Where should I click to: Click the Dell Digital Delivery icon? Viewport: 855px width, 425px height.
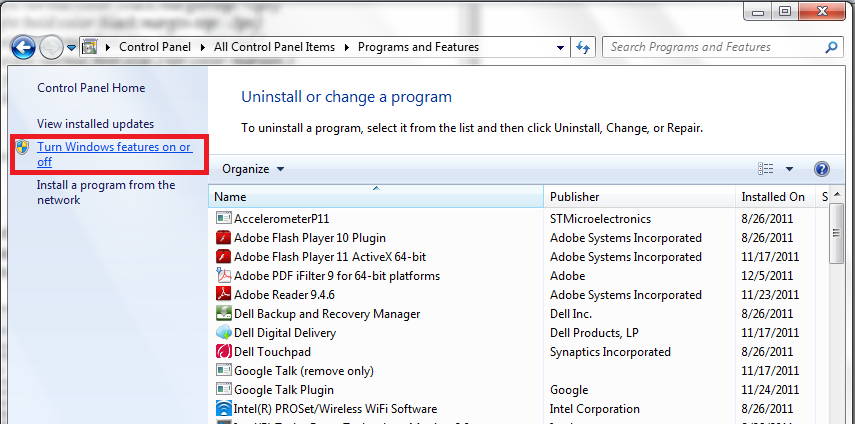coord(224,333)
